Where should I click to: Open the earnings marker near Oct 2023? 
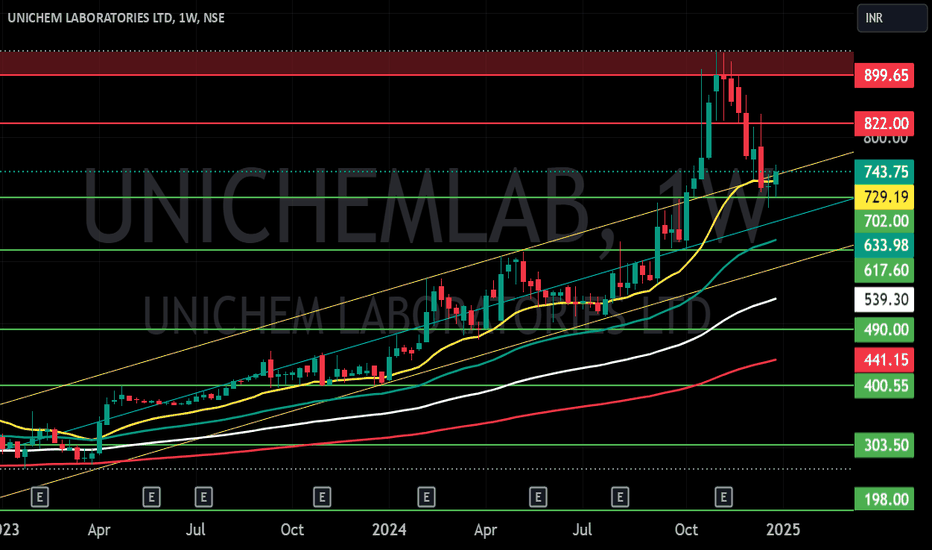322,496
